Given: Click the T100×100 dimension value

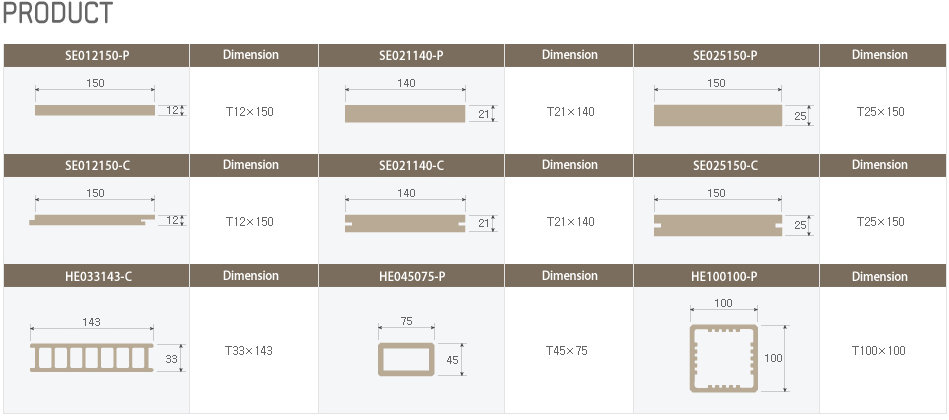Looking at the screenshot, I should click(x=879, y=351).
